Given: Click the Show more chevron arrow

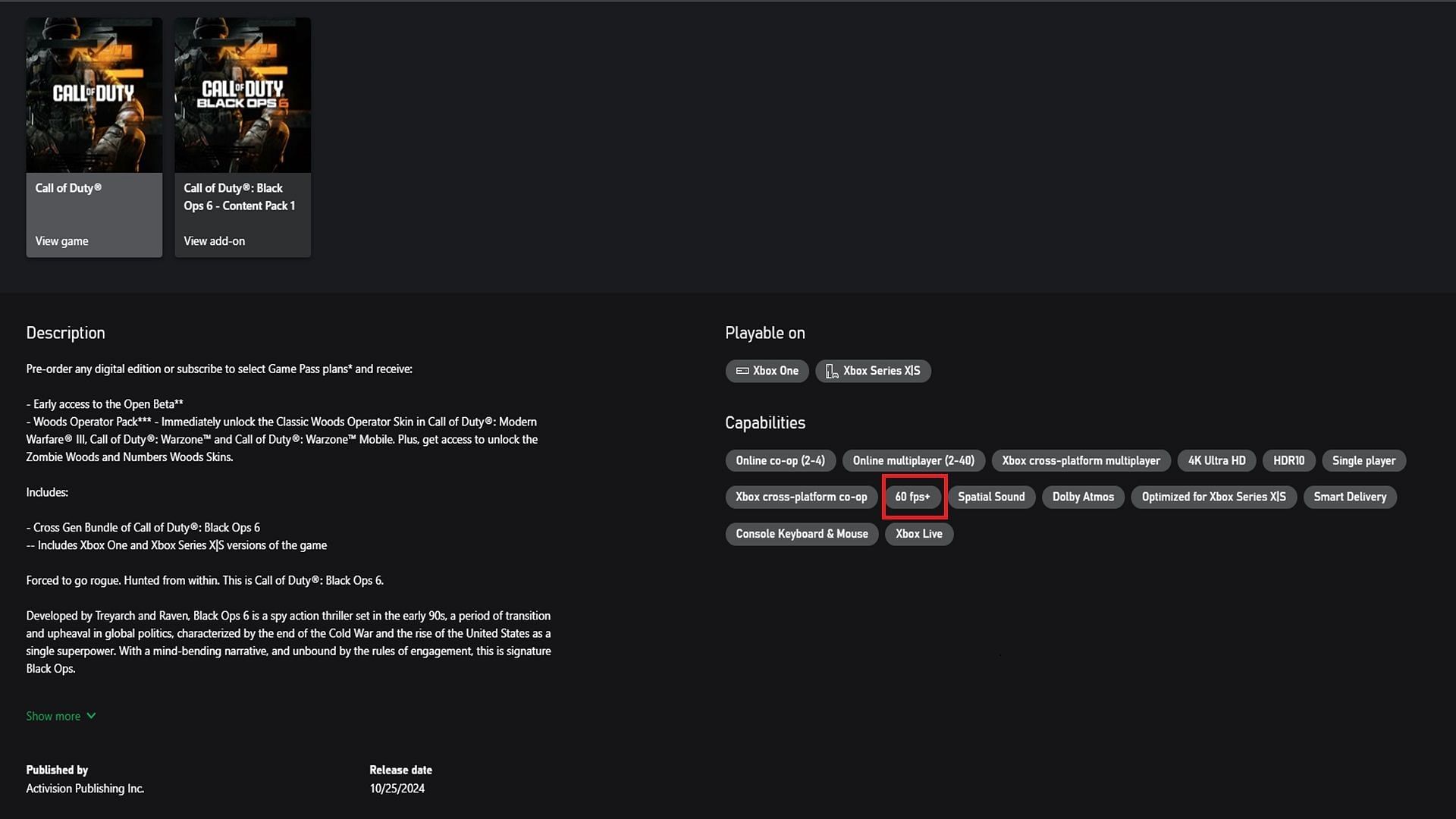Looking at the screenshot, I should (91, 715).
